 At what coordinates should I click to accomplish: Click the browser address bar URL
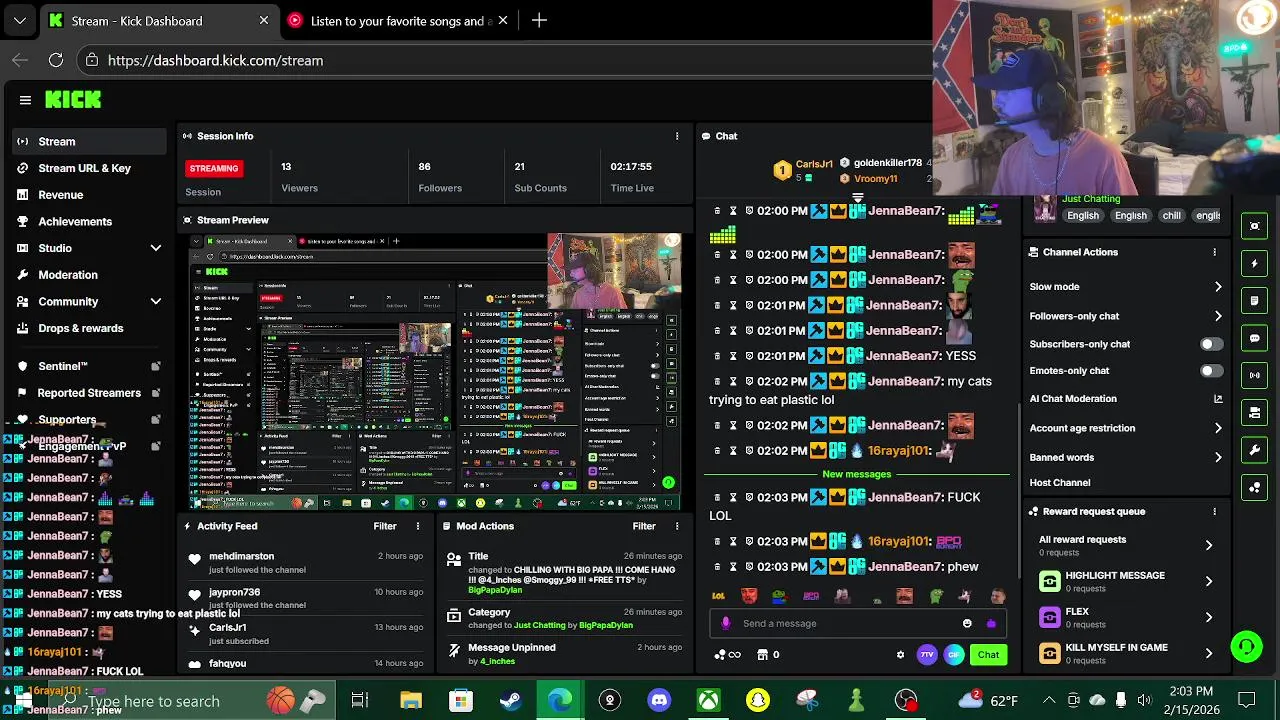pyautogui.click(x=215, y=60)
